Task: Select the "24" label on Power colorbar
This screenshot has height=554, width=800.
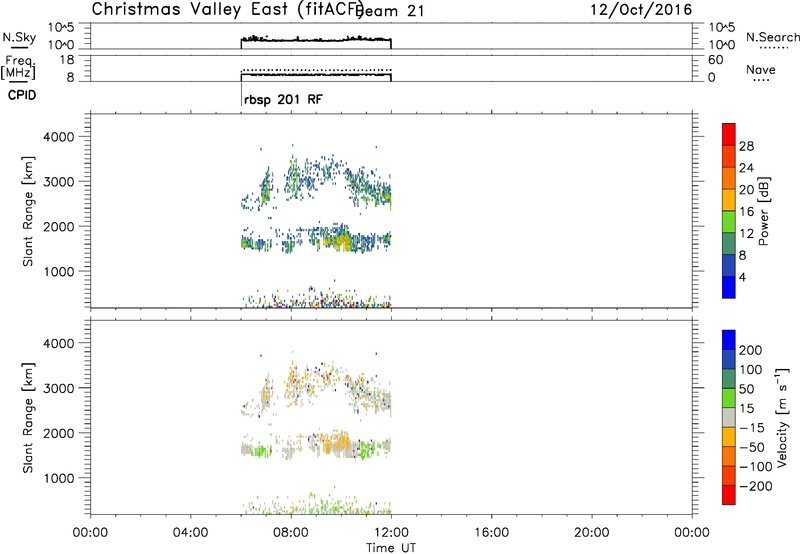Action: [746, 168]
